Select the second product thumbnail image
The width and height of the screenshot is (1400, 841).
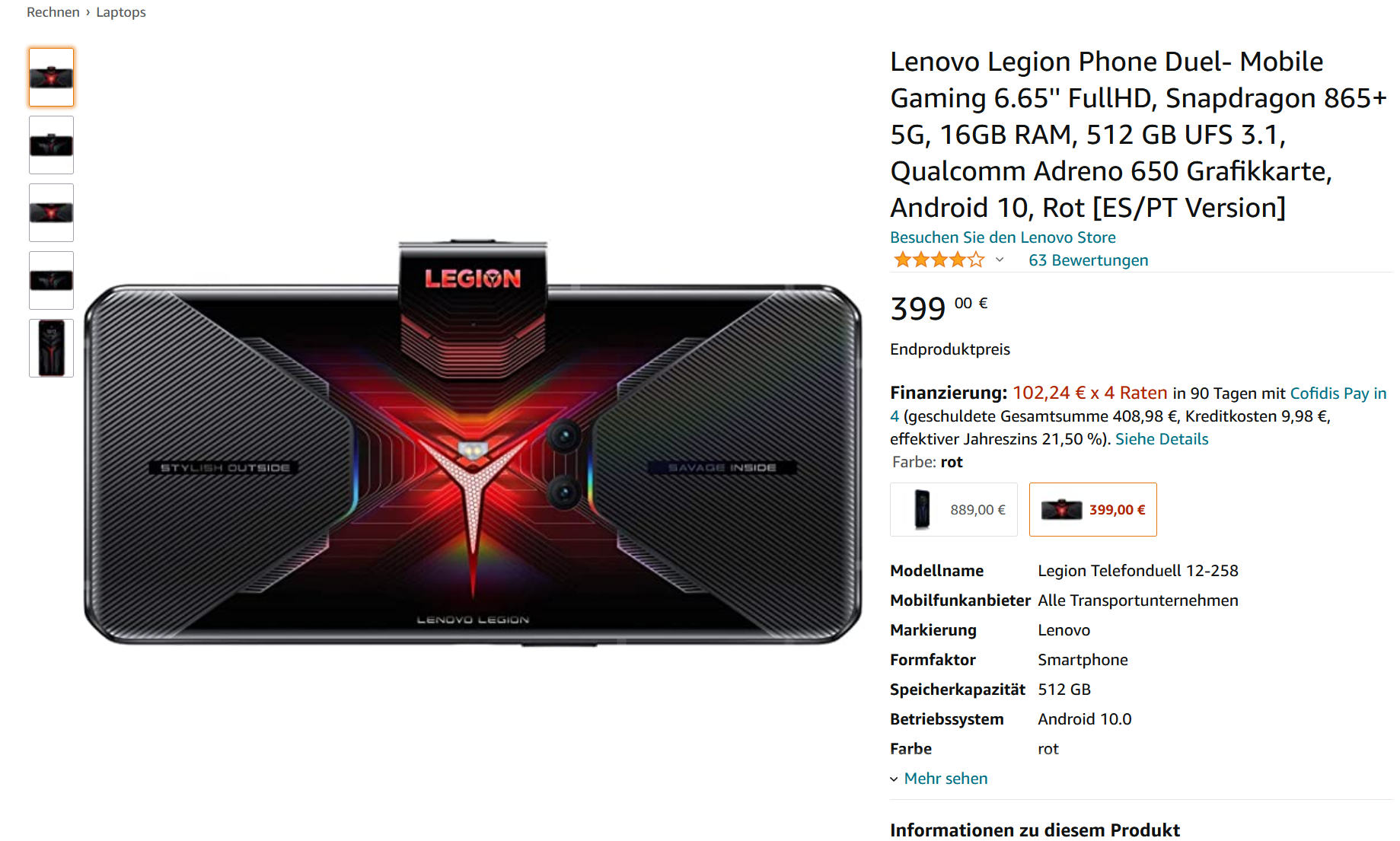click(51, 145)
